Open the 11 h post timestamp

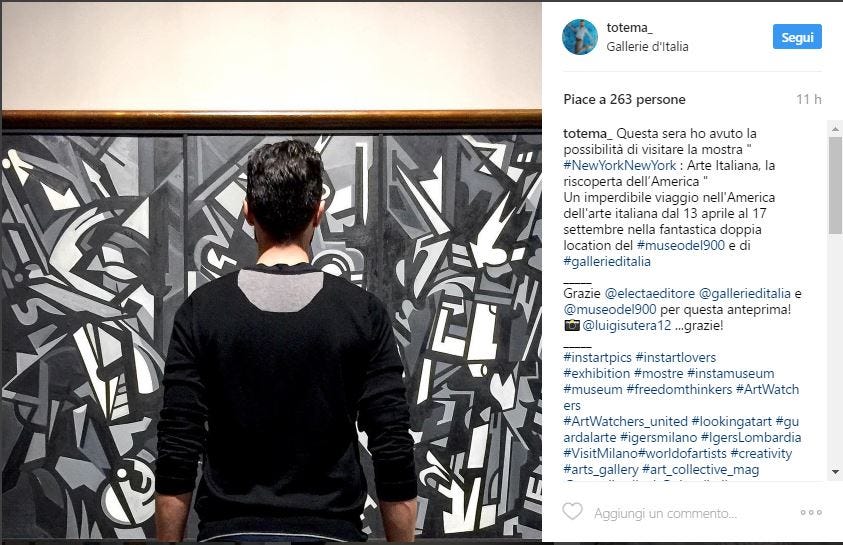[809, 99]
